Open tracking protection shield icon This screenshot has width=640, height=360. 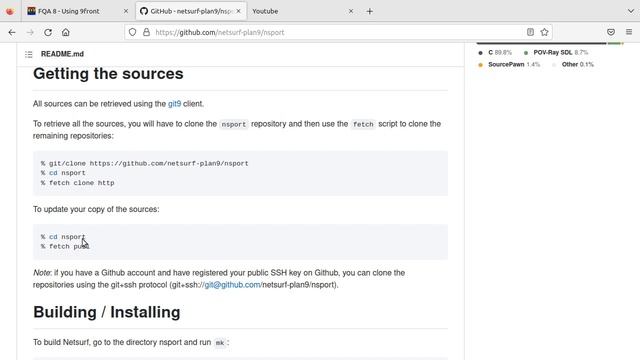click(132, 32)
